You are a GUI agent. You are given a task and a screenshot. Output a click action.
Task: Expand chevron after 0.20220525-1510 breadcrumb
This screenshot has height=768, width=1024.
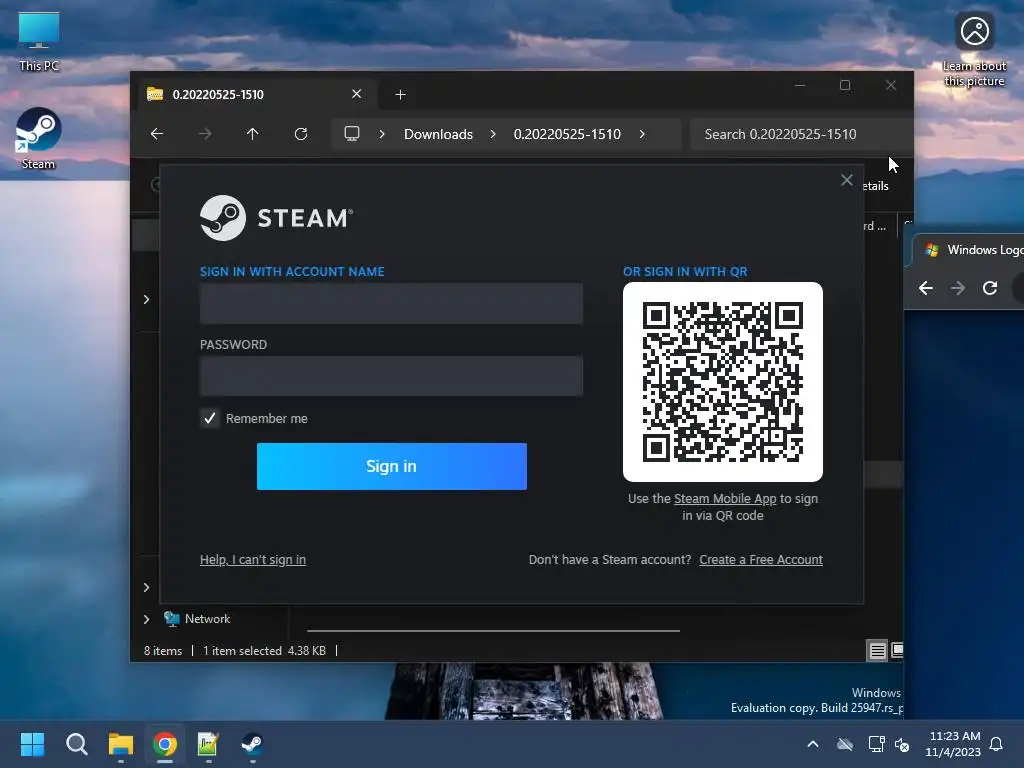tap(642, 134)
